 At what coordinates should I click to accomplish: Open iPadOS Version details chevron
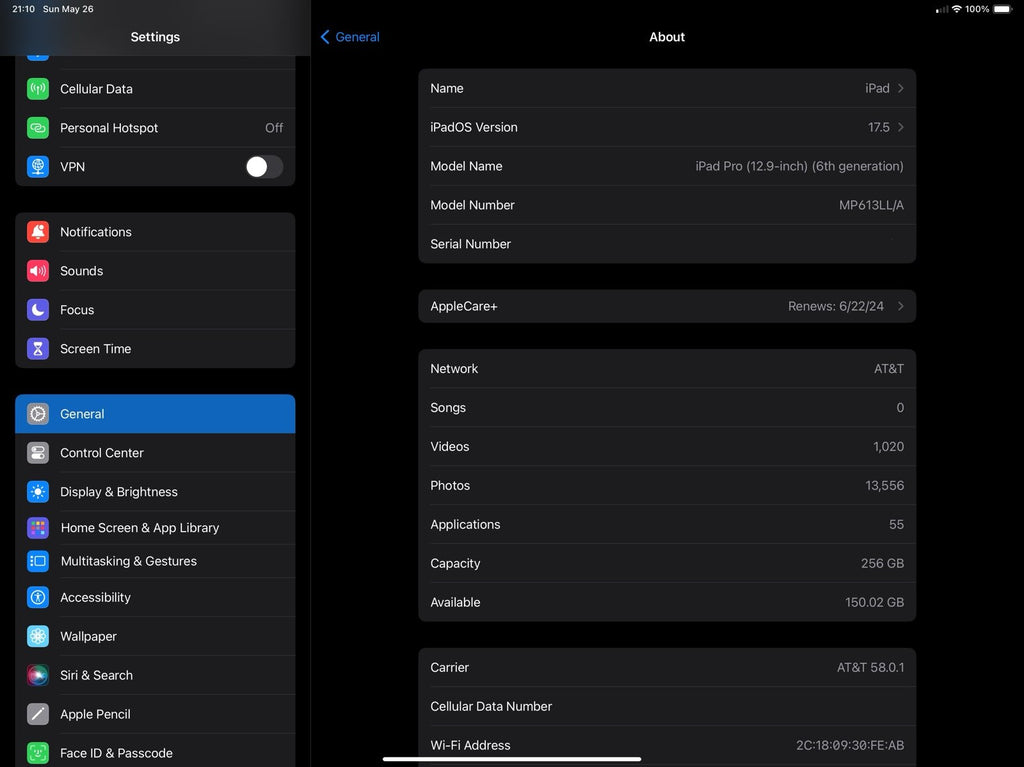coord(900,127)
